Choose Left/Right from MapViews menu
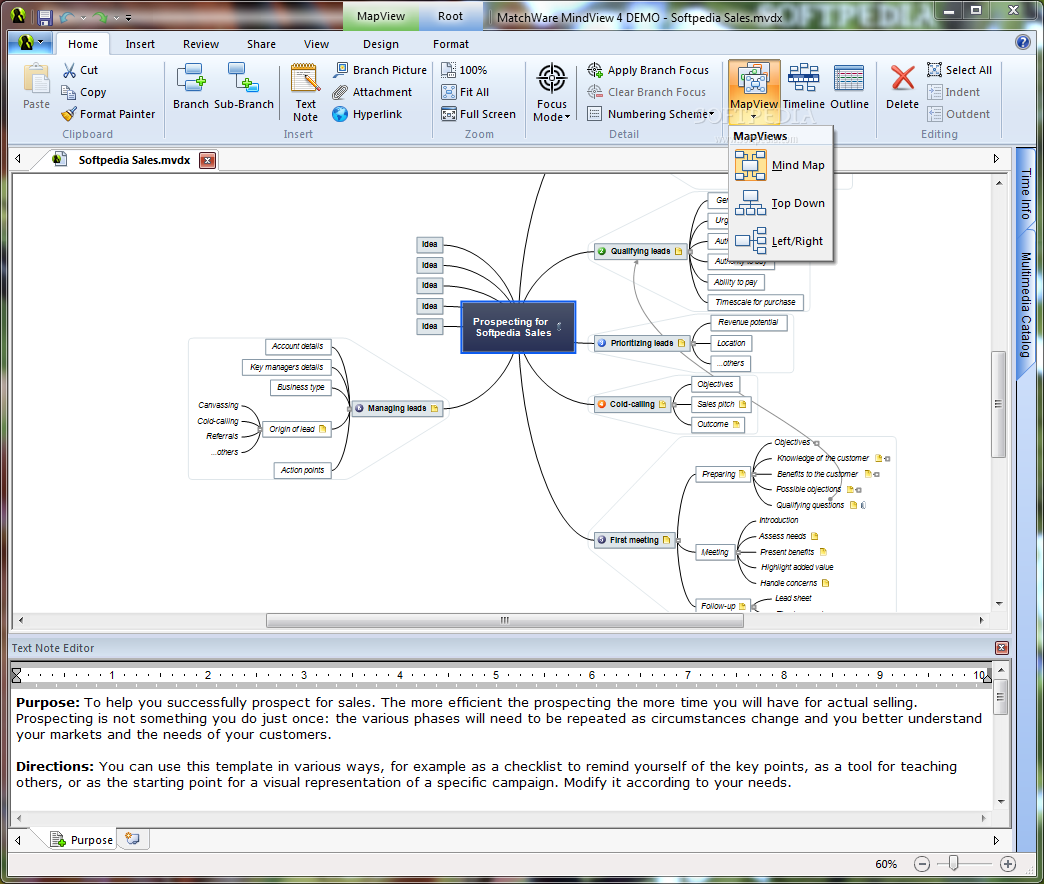Viewport: 1044px width, 884px height. pyautogui.click(x=780, y=241)
